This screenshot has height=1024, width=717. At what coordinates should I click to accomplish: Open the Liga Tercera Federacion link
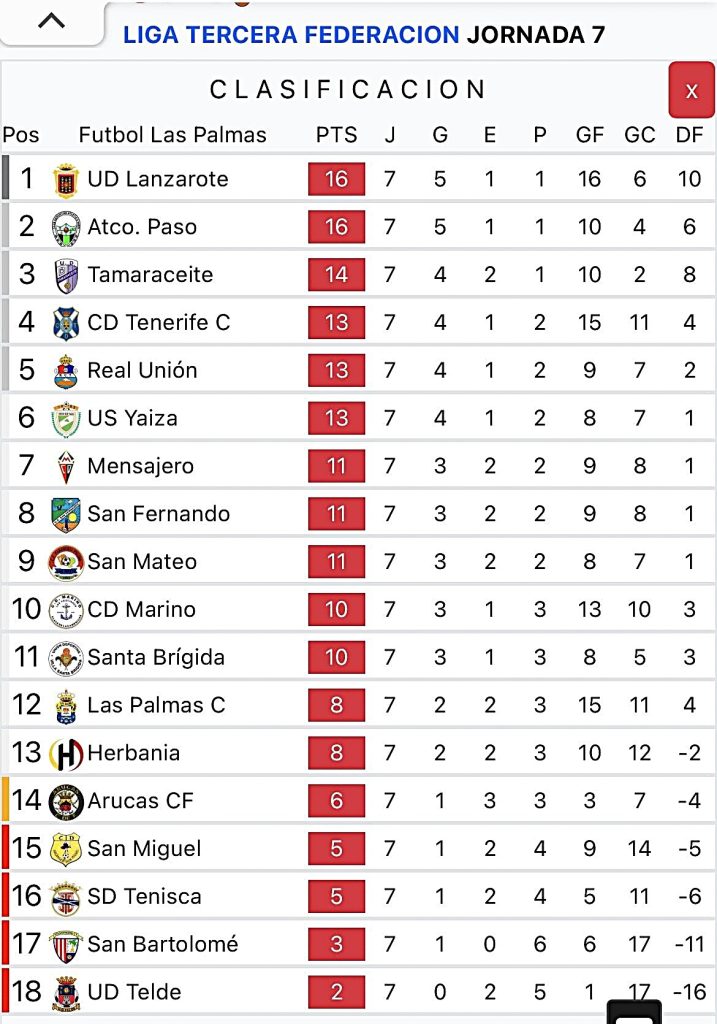coord(291,35)
